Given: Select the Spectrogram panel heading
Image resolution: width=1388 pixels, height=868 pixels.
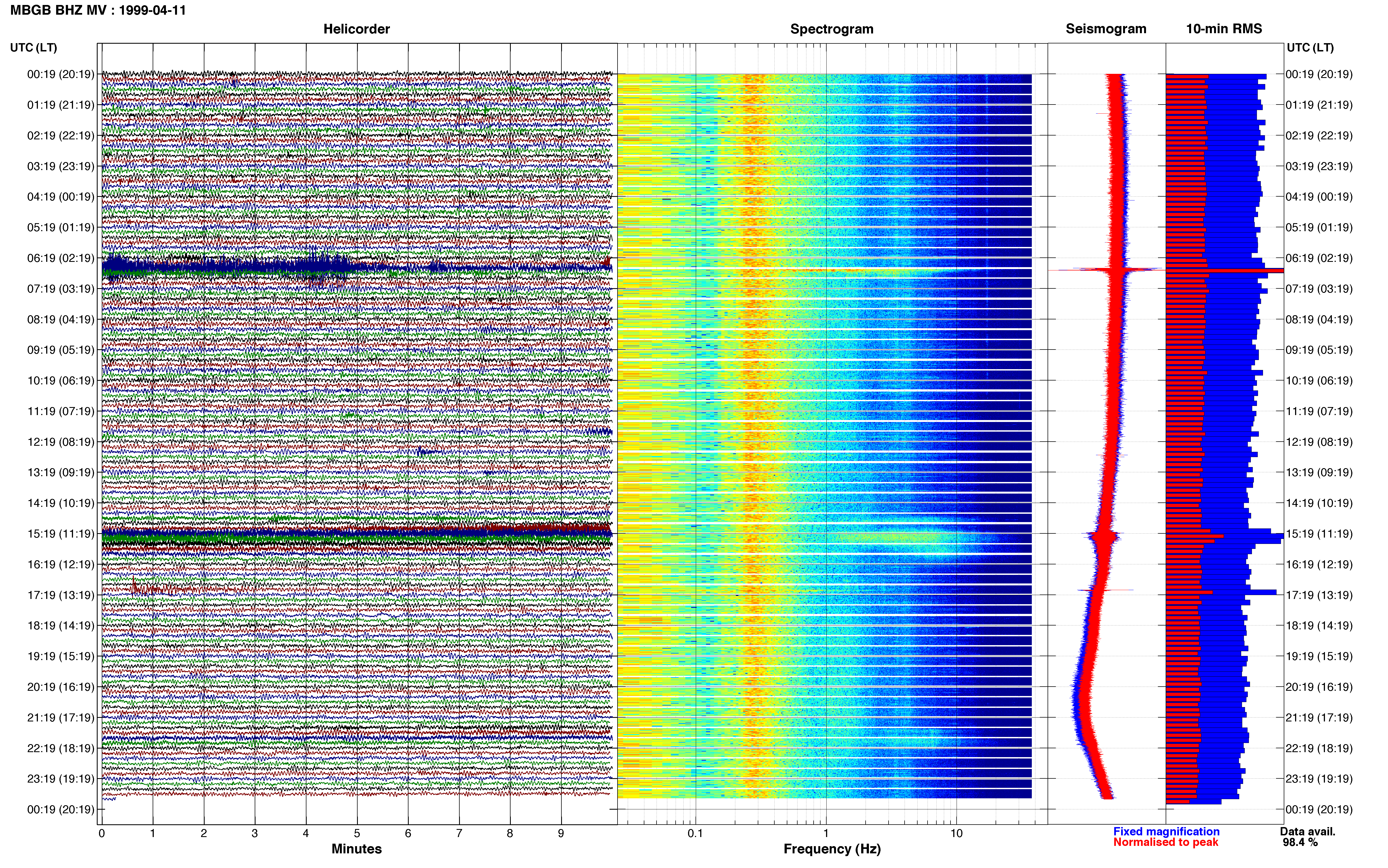Looking at the screenshot, I should click(x=832, y=29).
